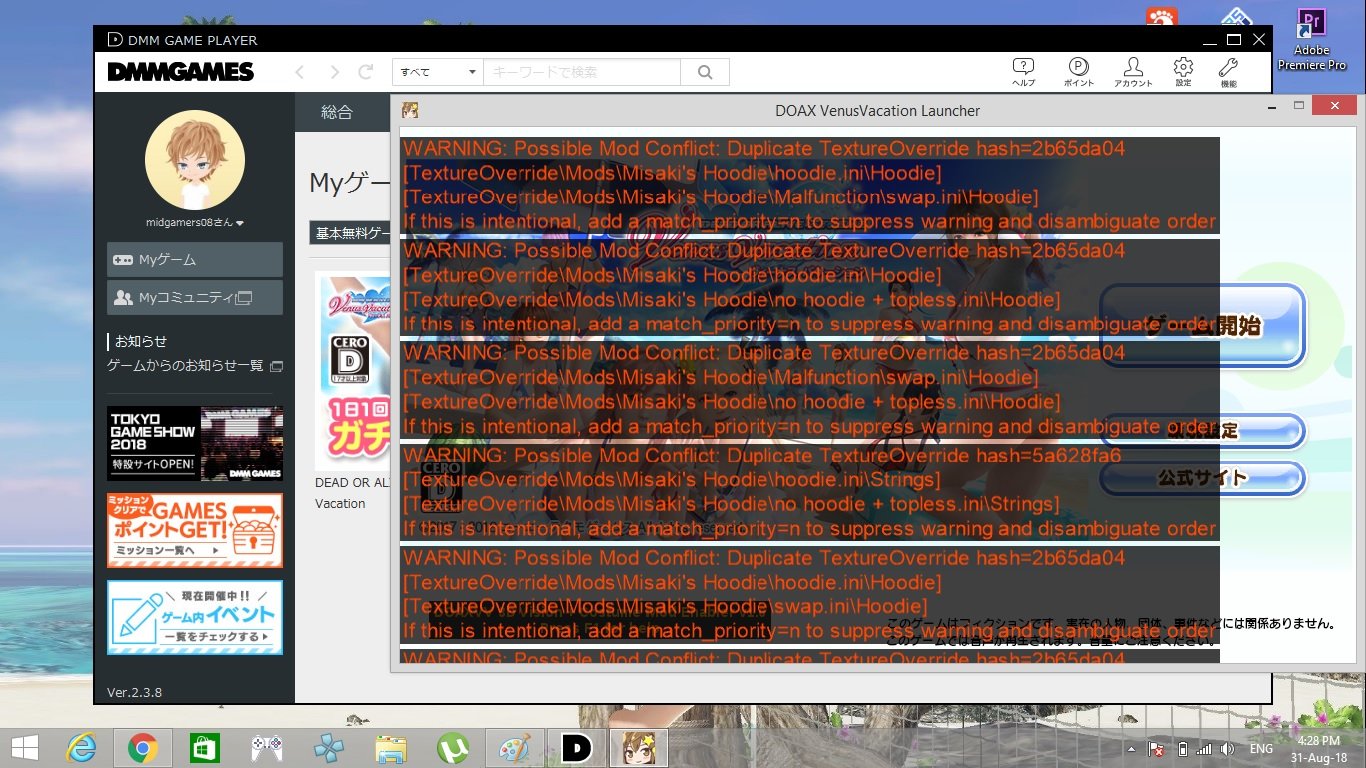This screenshot has width=1366, height=768.
Task: Click the back navigation arrow
Action: [x=300, y=72]
